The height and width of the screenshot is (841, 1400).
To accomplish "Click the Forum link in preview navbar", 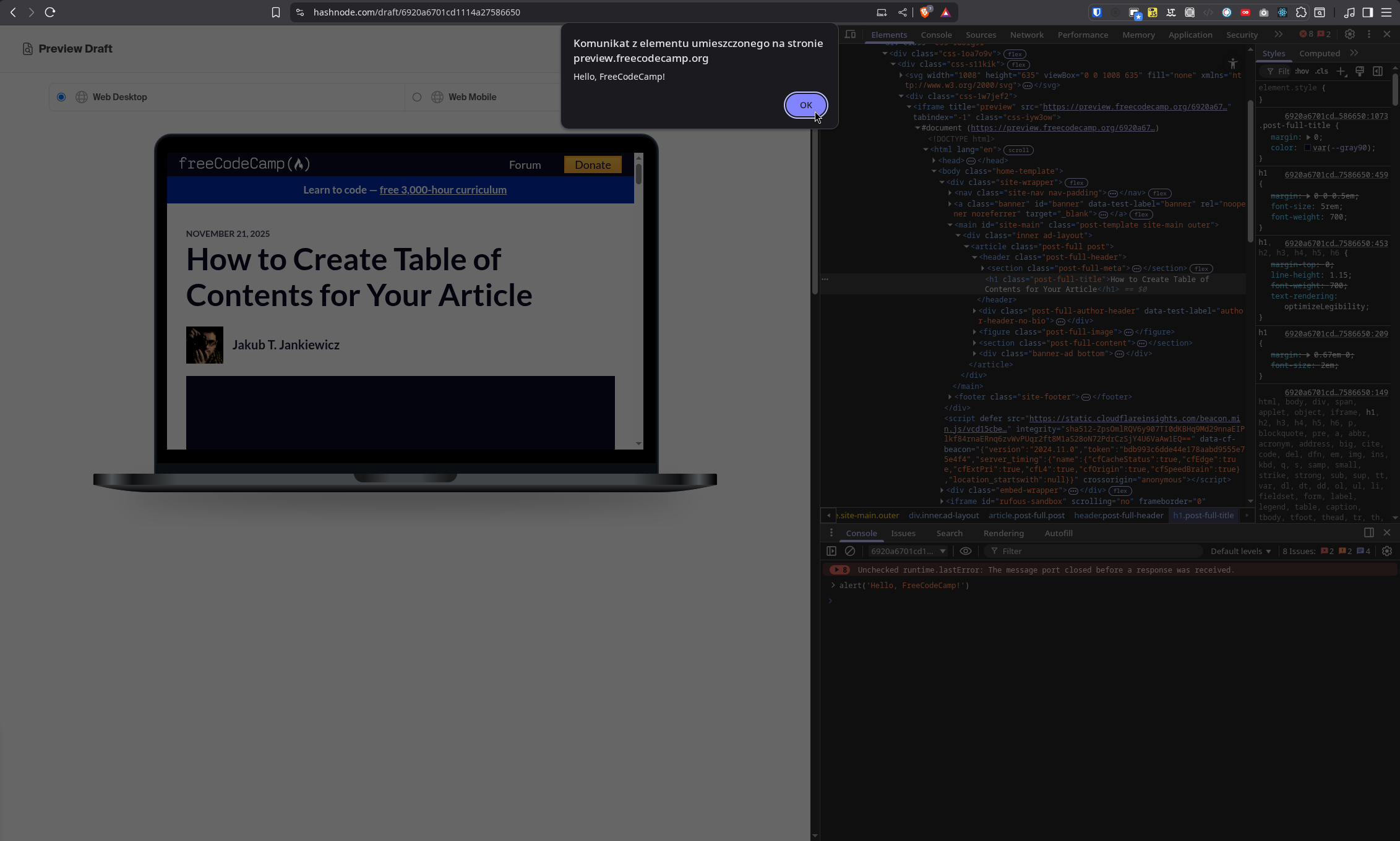I will pyautogui.click(x=525, y=164).
